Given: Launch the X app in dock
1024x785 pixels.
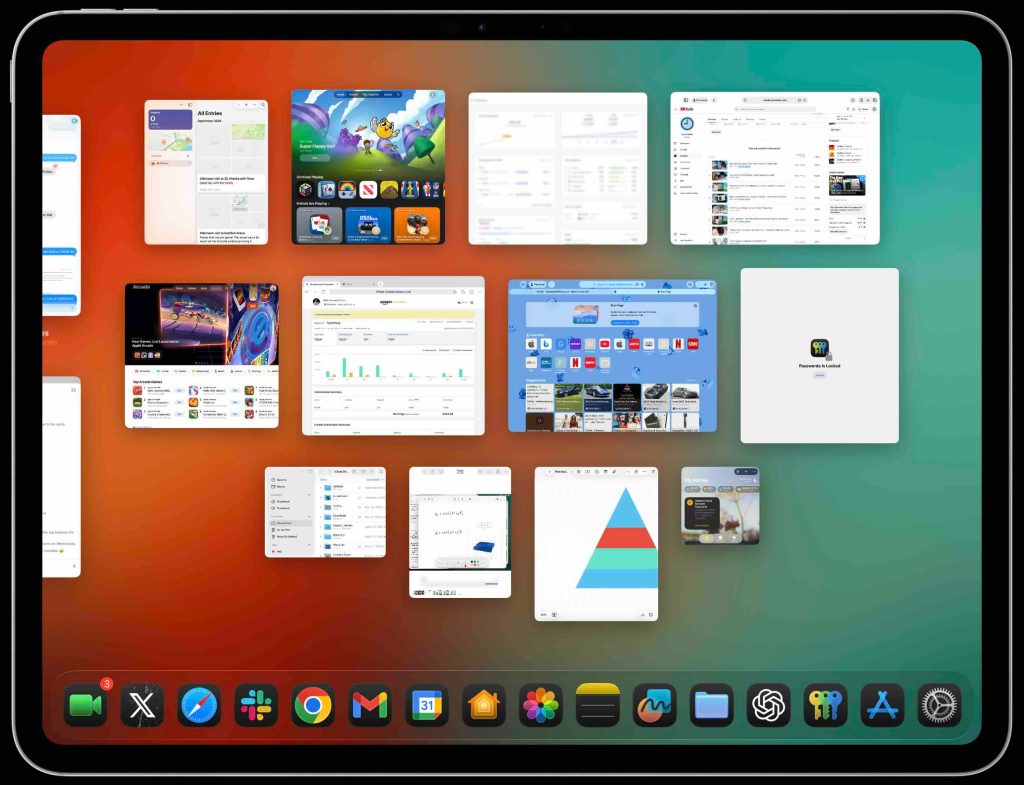Looking at the screenshot, I should click(142, 706).
